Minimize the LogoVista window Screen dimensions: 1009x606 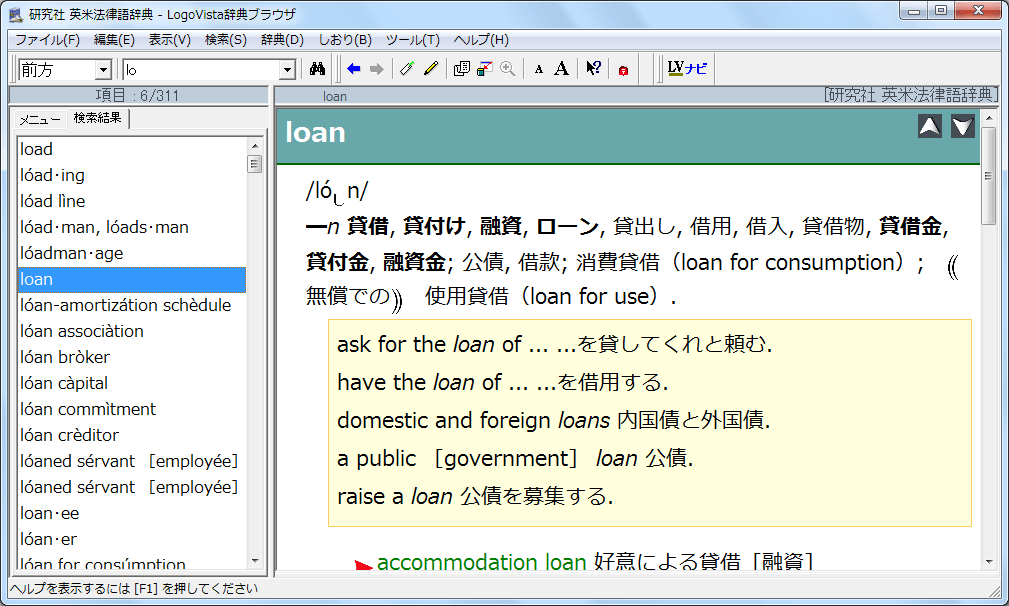pos(914,11)
